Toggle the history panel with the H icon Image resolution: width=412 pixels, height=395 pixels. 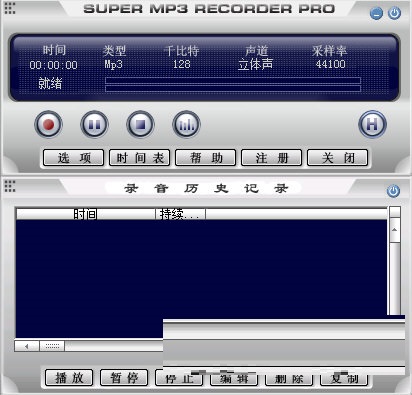372,124
